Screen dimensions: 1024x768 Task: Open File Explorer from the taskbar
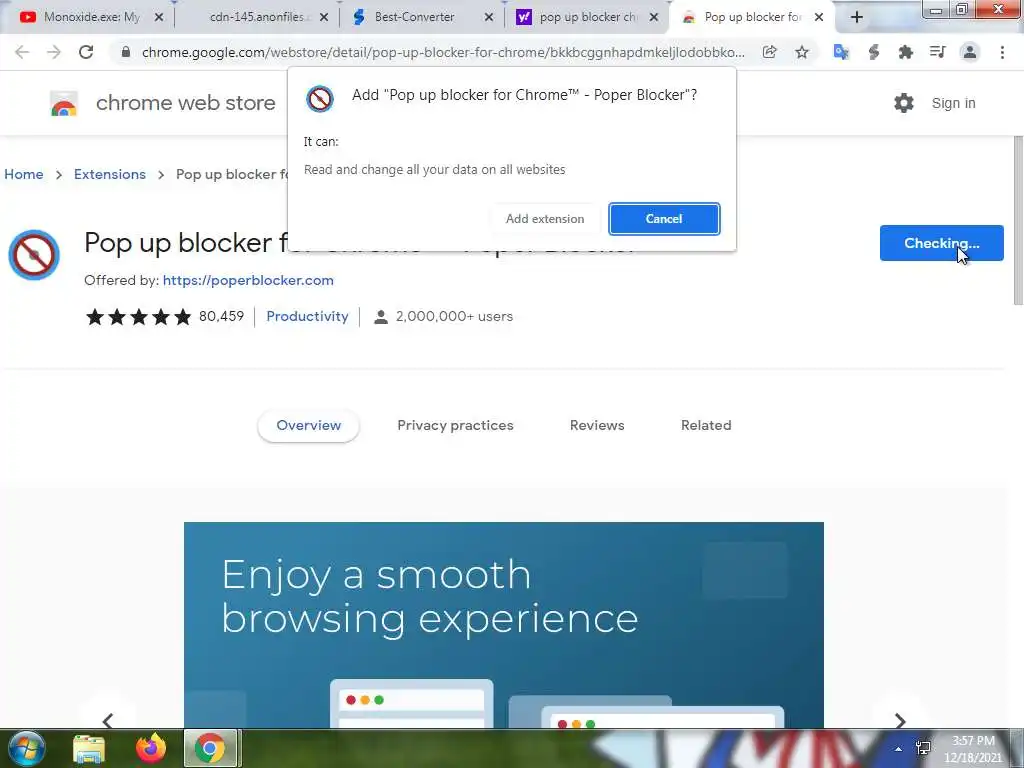pos(89,749)
